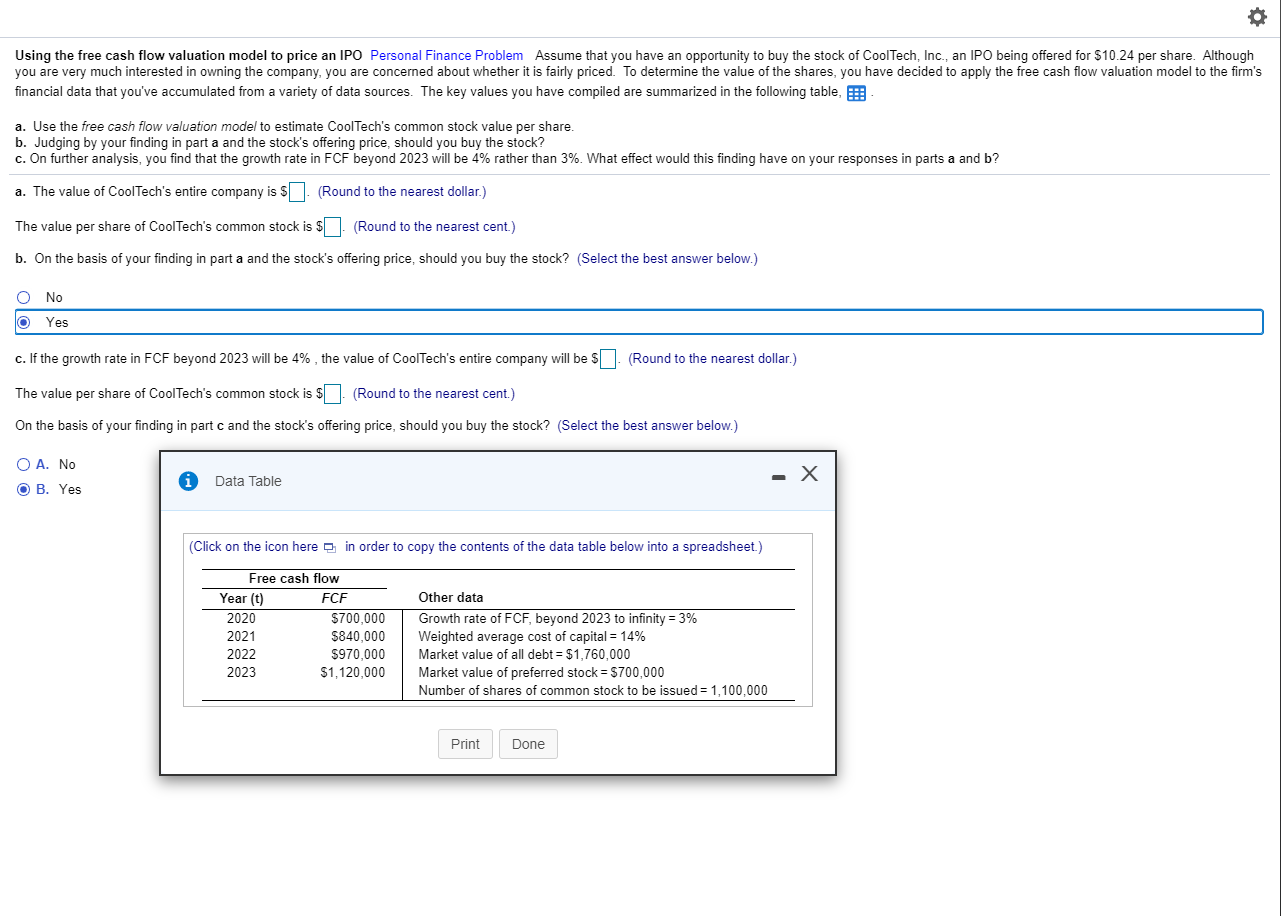Screen dimensions: 1281x916
Task: Open the data table grid icon
Action: click(857, 93)
